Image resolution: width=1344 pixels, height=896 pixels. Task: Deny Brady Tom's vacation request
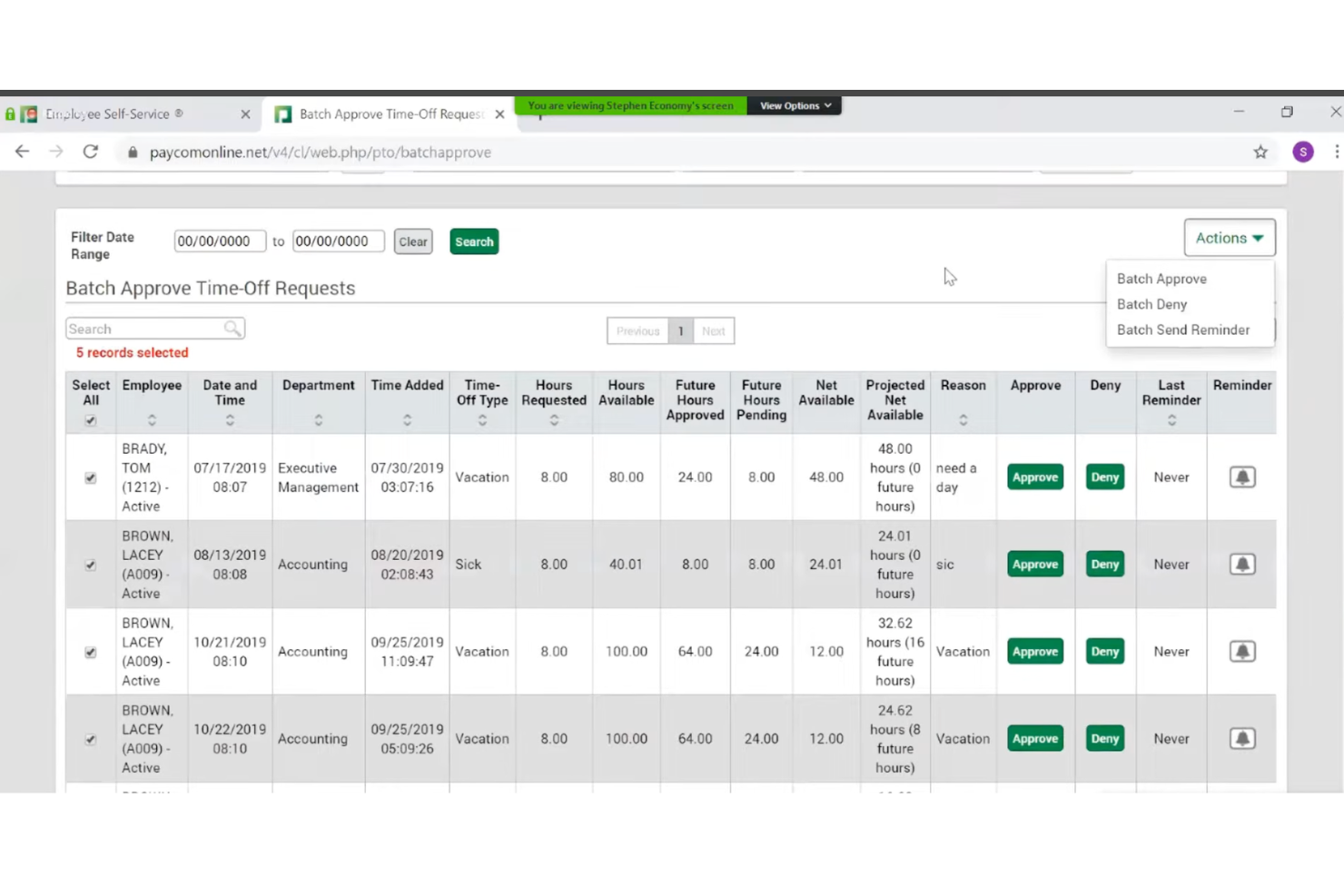[x=1105, y=477]
